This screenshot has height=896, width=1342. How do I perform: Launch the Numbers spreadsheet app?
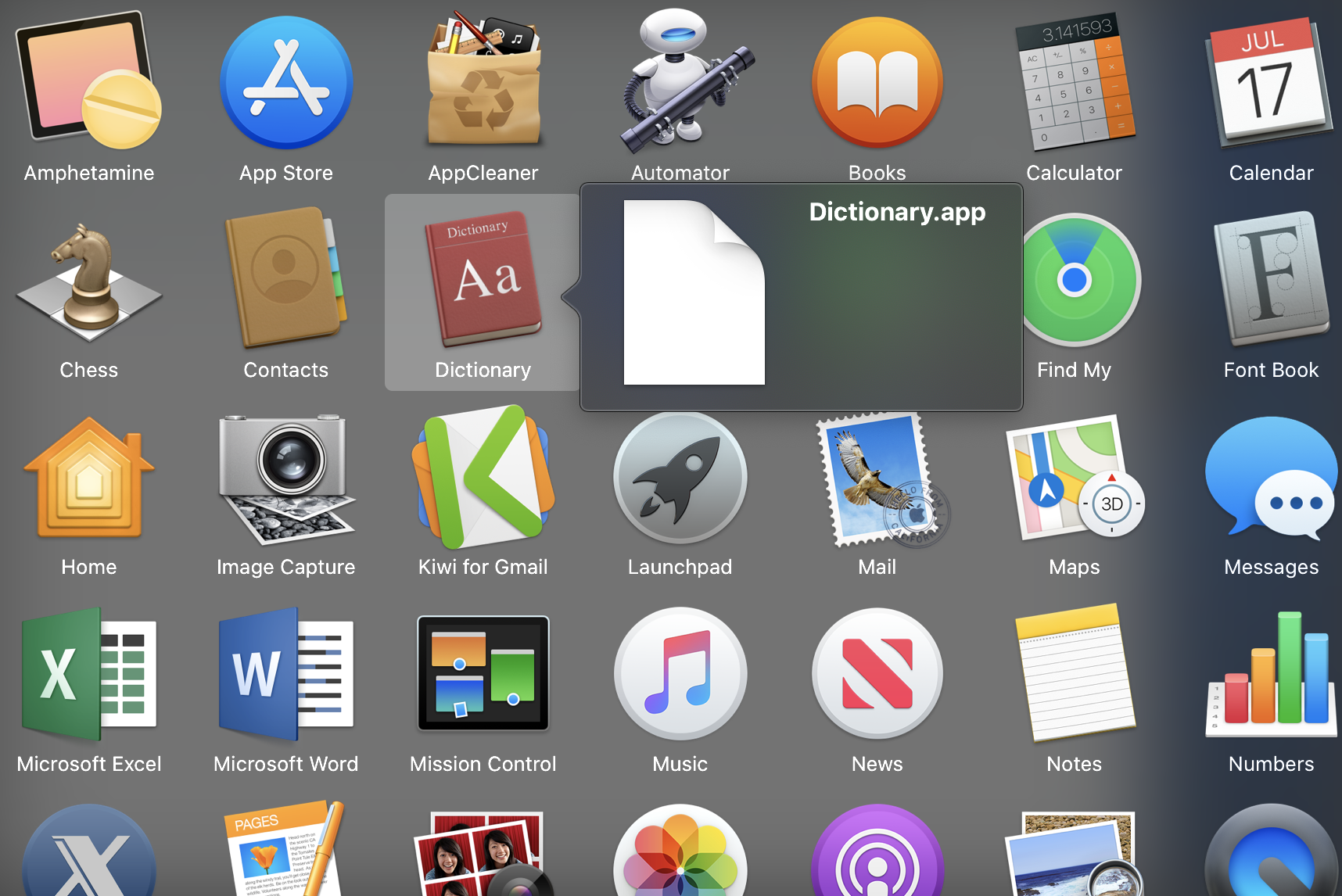[1272, 673]
